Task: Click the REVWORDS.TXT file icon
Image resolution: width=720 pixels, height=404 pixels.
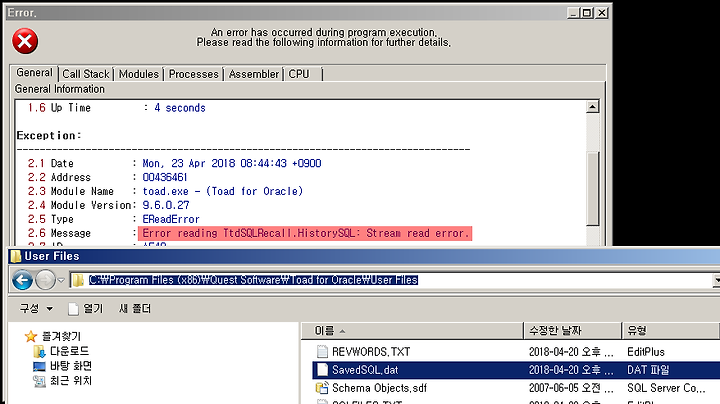Action: 322,352
